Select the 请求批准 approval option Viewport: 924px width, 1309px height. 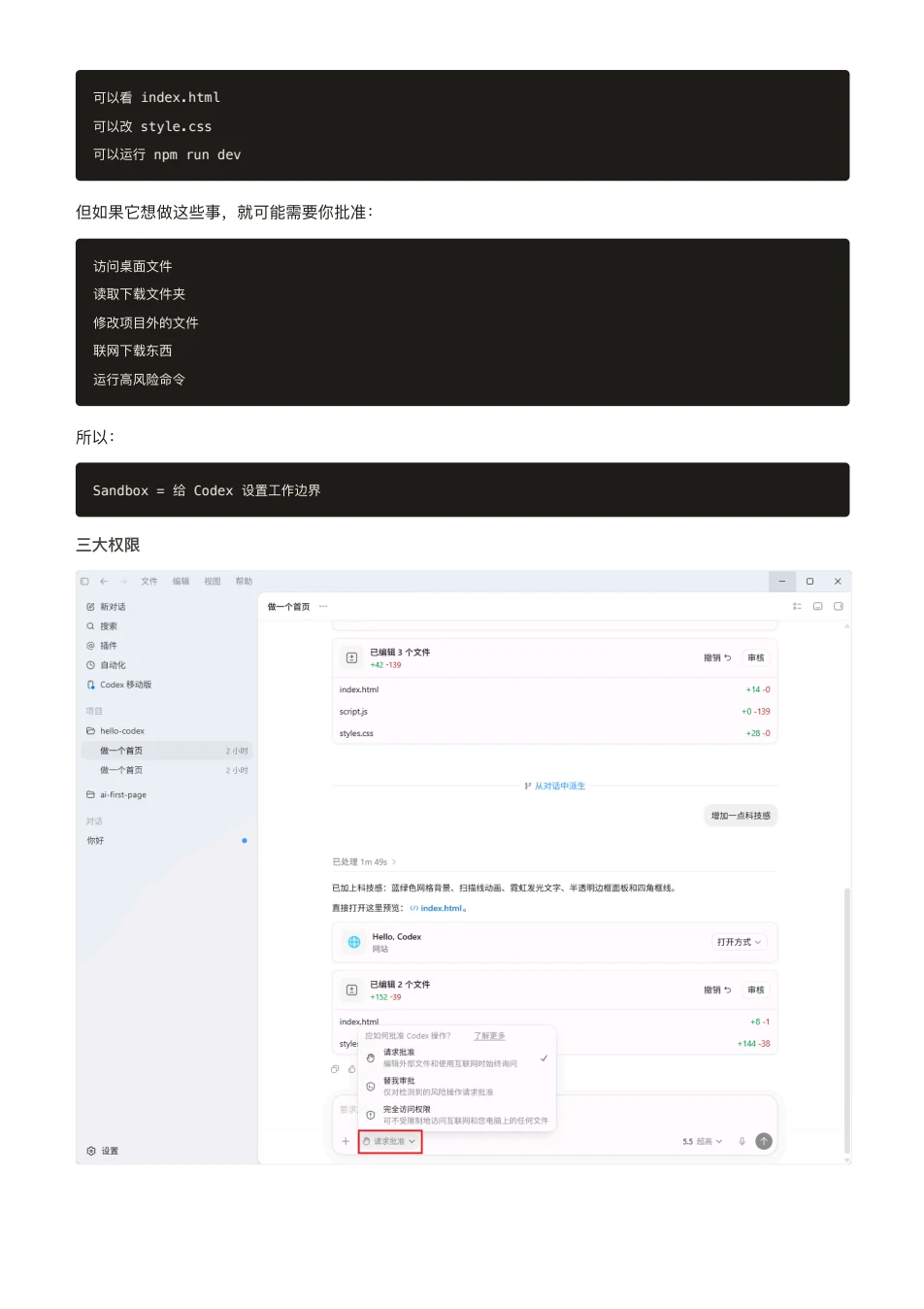[456, 1058]
